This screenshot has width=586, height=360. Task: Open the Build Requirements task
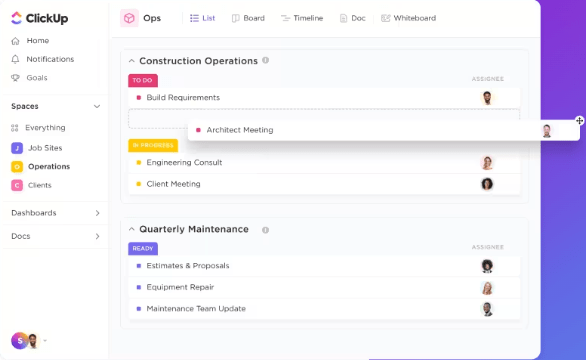pos(183,98)
